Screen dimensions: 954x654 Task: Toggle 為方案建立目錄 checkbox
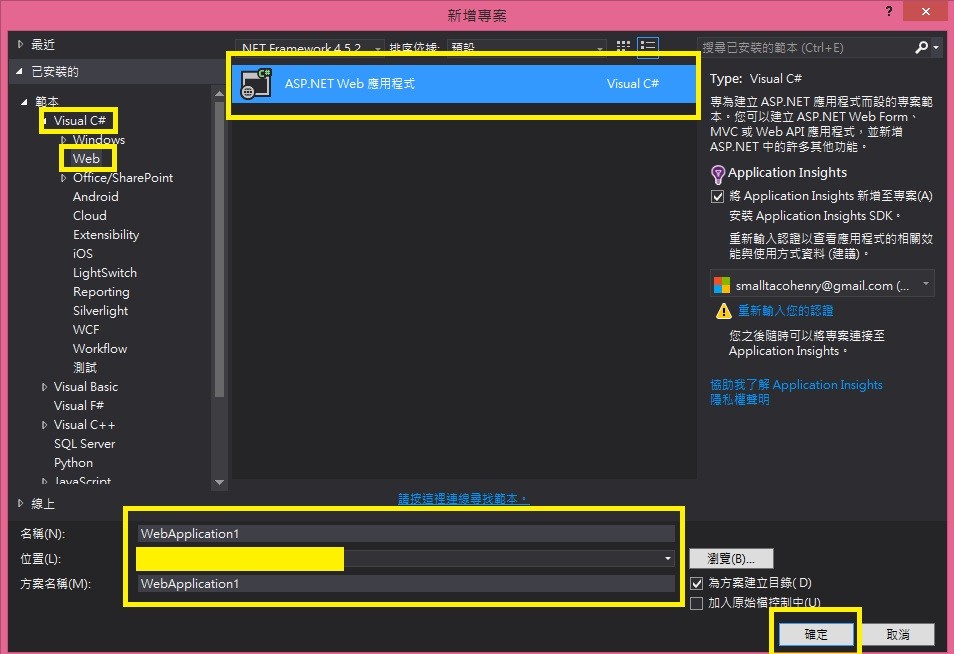point(697,583)
